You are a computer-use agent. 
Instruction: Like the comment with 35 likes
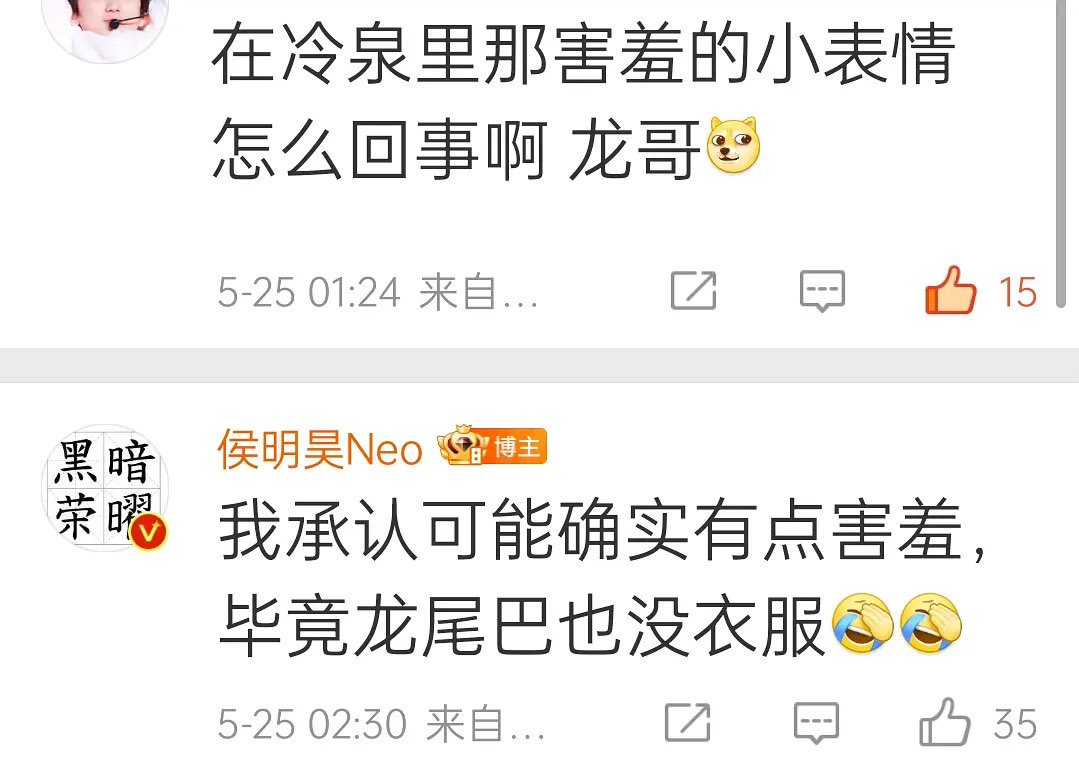click(x=945, y=722)
